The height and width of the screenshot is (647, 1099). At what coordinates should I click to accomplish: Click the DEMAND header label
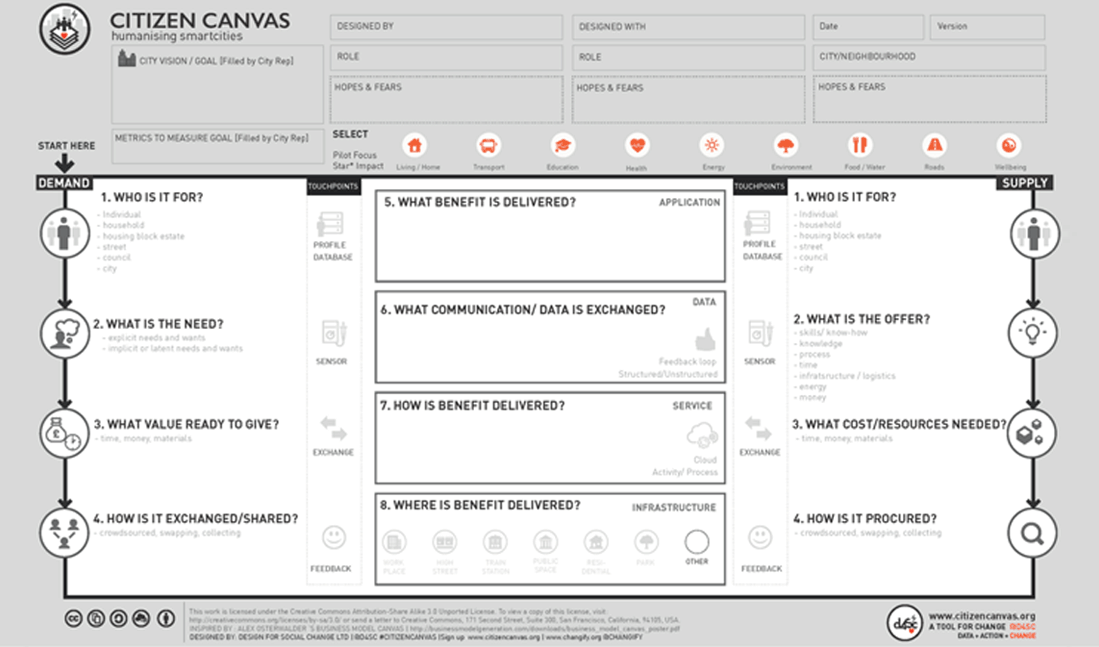pos(65,184)
